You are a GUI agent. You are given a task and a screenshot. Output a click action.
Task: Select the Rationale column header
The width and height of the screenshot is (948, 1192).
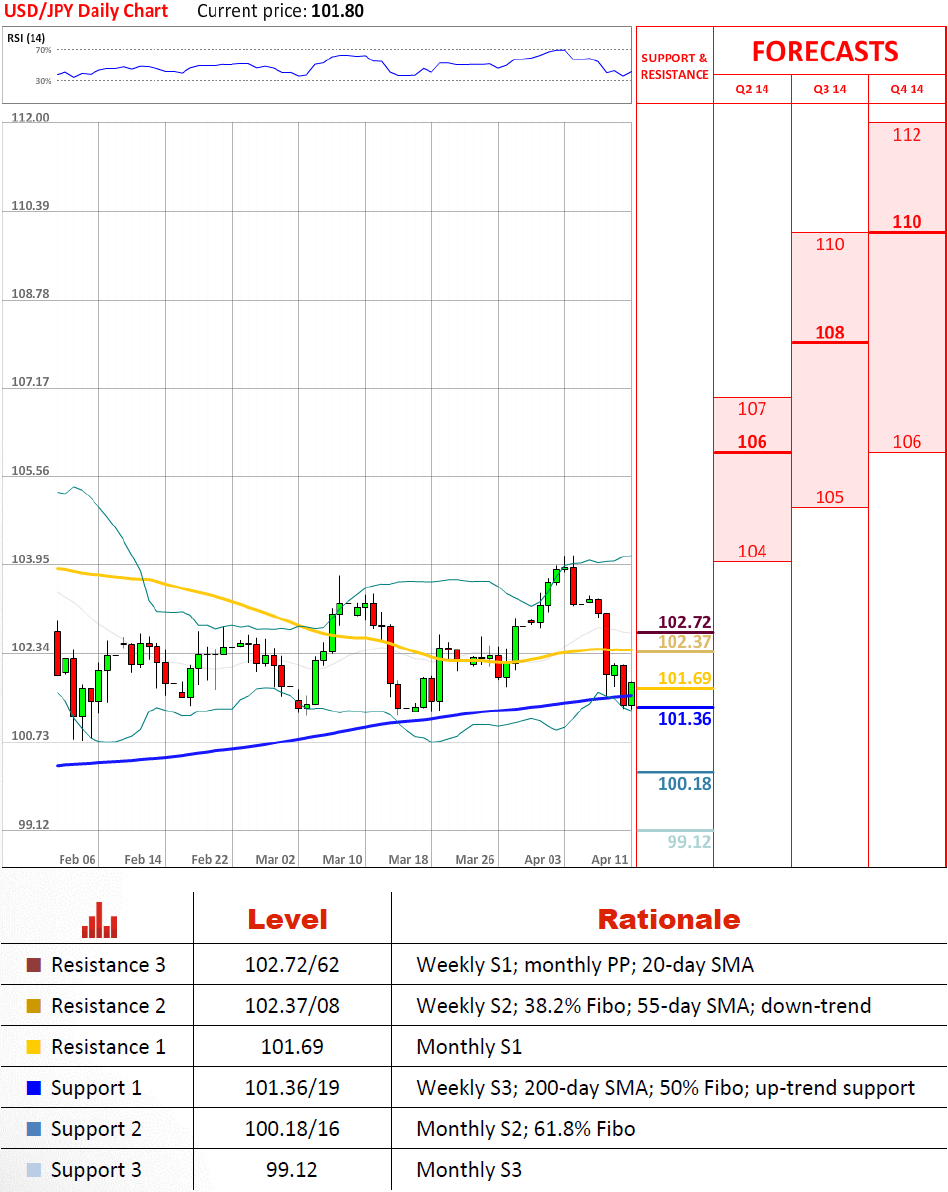click(668, 920)
